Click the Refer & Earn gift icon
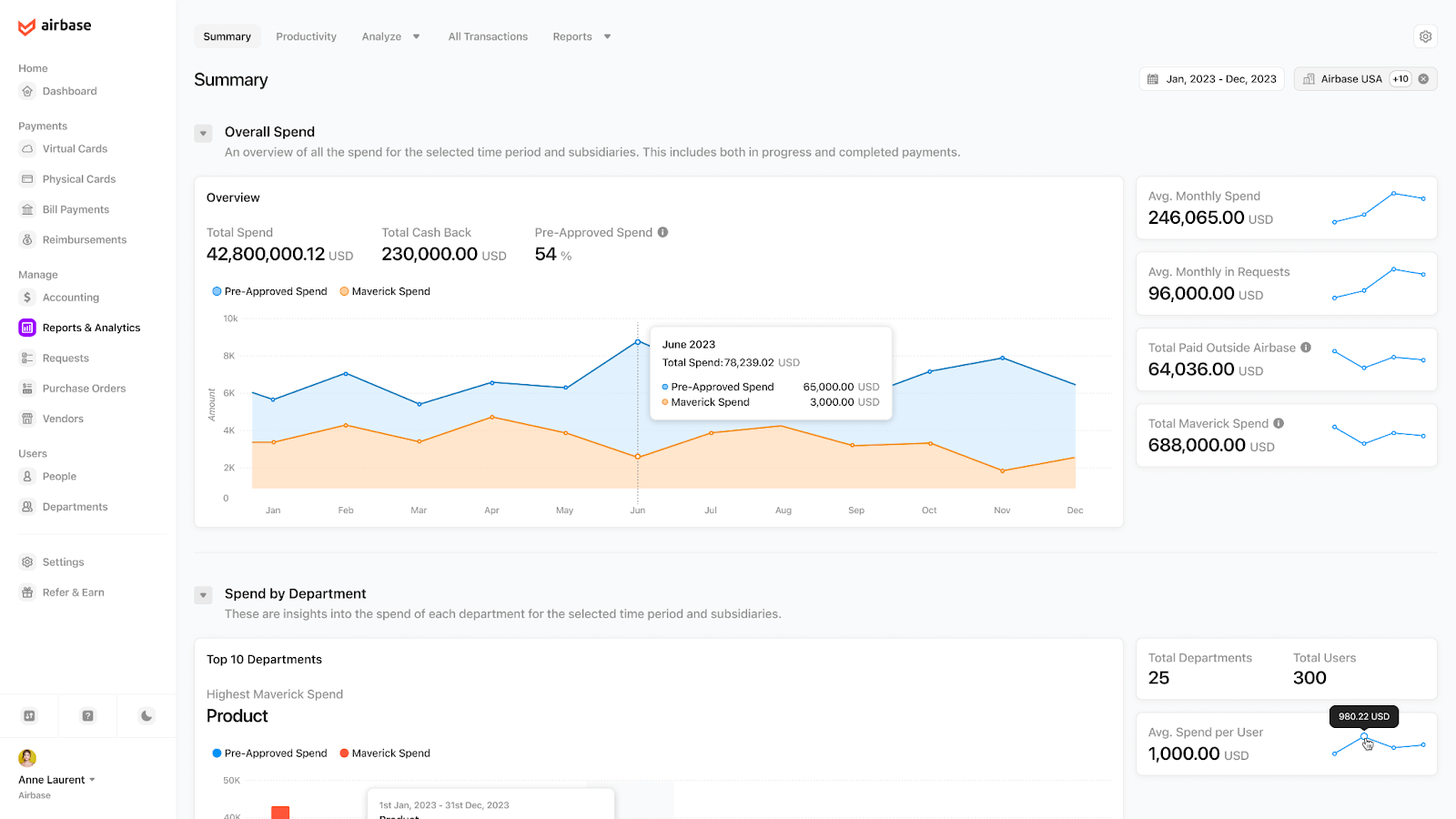 (27, 592)
